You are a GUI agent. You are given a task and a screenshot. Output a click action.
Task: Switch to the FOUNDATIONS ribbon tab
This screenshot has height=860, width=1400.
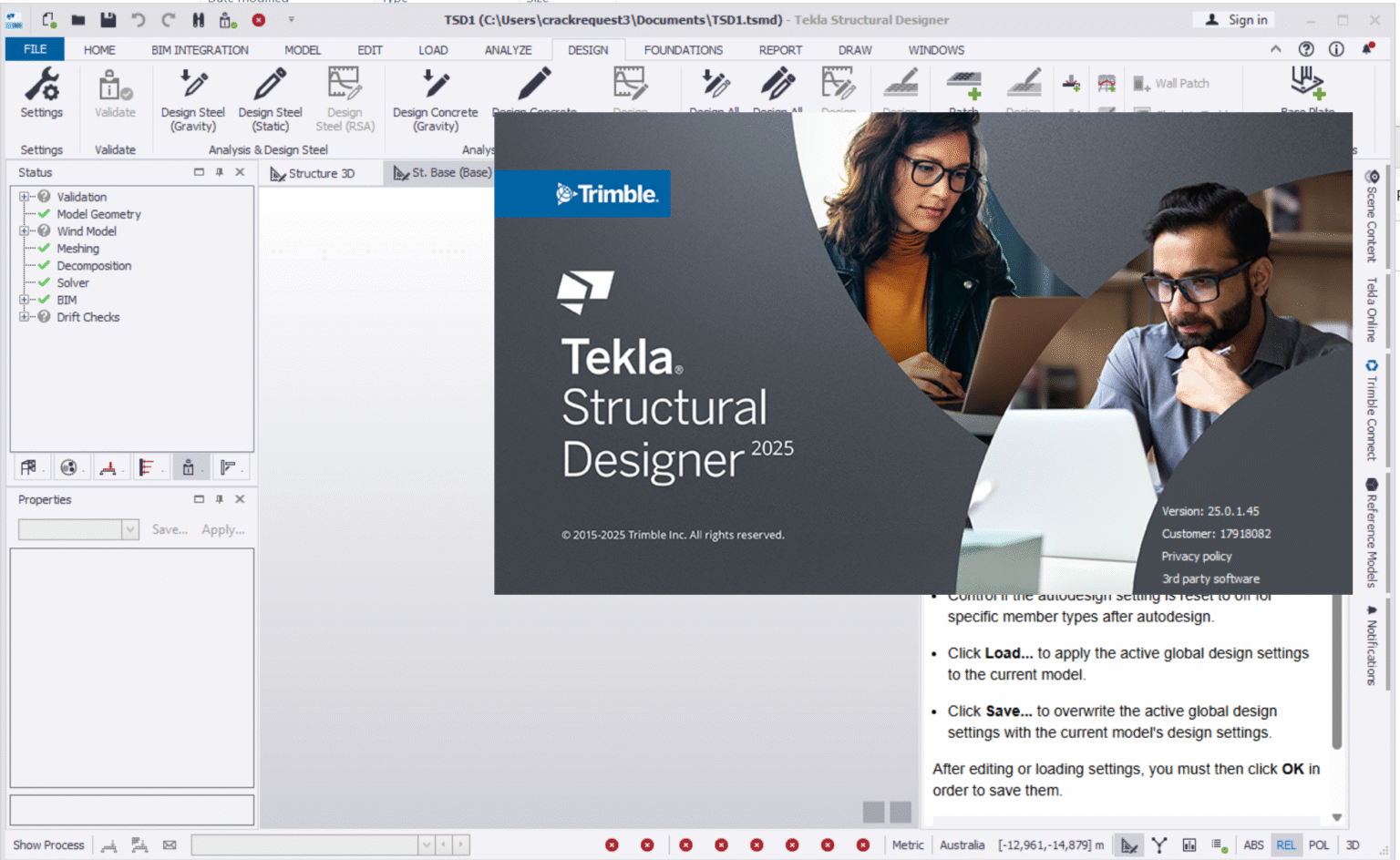[x=683, y=50]
